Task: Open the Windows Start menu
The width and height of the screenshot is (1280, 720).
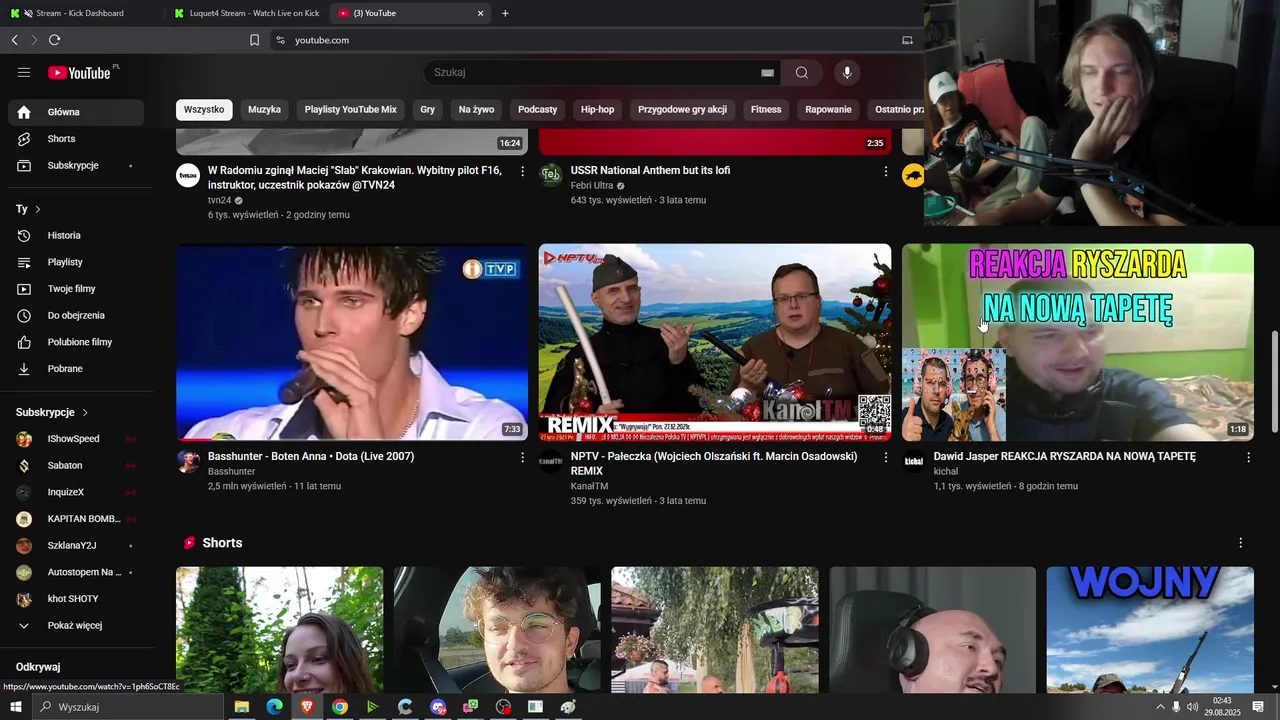Action: pos(16,707)
